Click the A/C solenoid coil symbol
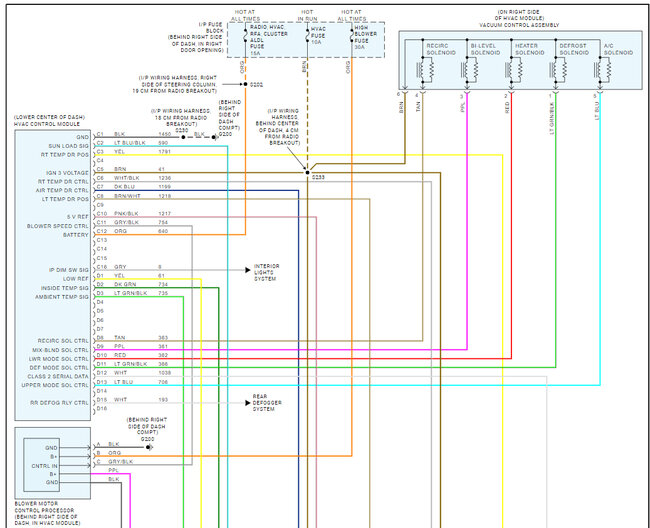The height and width of the screenshot is (528, 650). 601,70
